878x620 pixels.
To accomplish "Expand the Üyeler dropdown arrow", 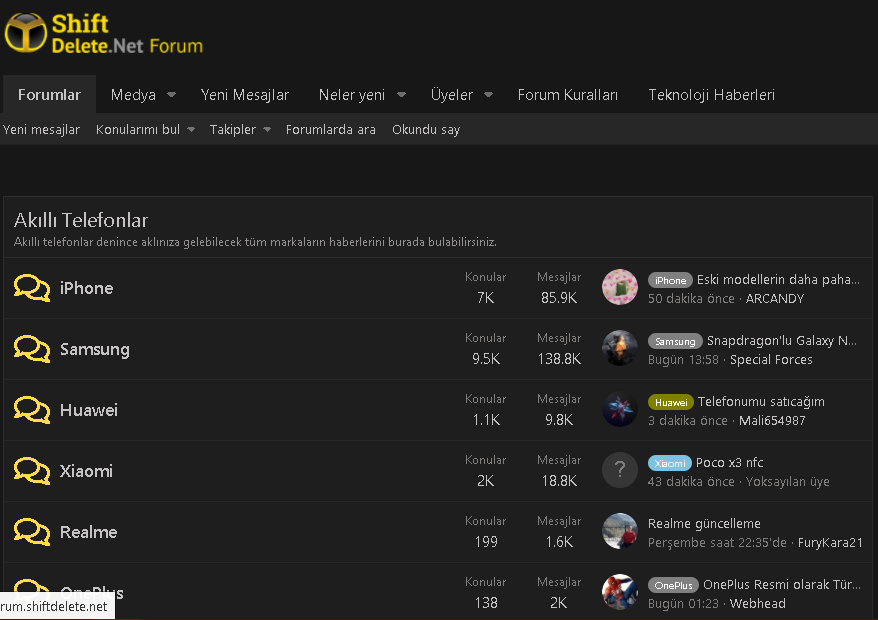I will pos(488,95).
